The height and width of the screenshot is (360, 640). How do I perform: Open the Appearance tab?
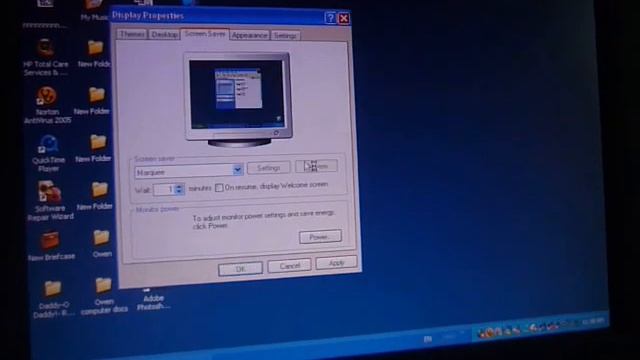click(x=249, y=36)
